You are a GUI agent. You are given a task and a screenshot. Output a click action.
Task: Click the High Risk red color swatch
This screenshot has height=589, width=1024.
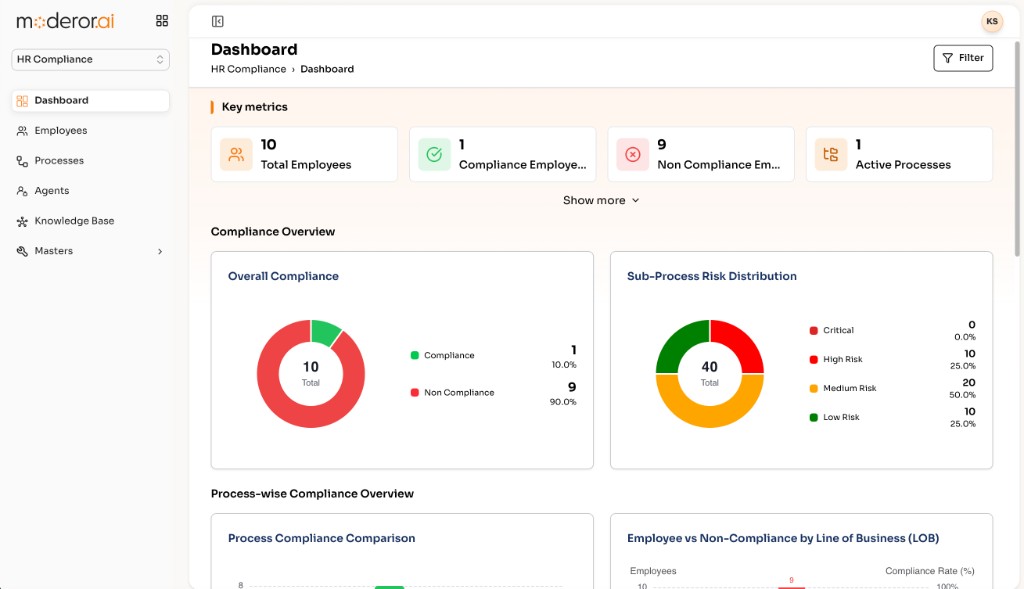[x=814, y=360]
